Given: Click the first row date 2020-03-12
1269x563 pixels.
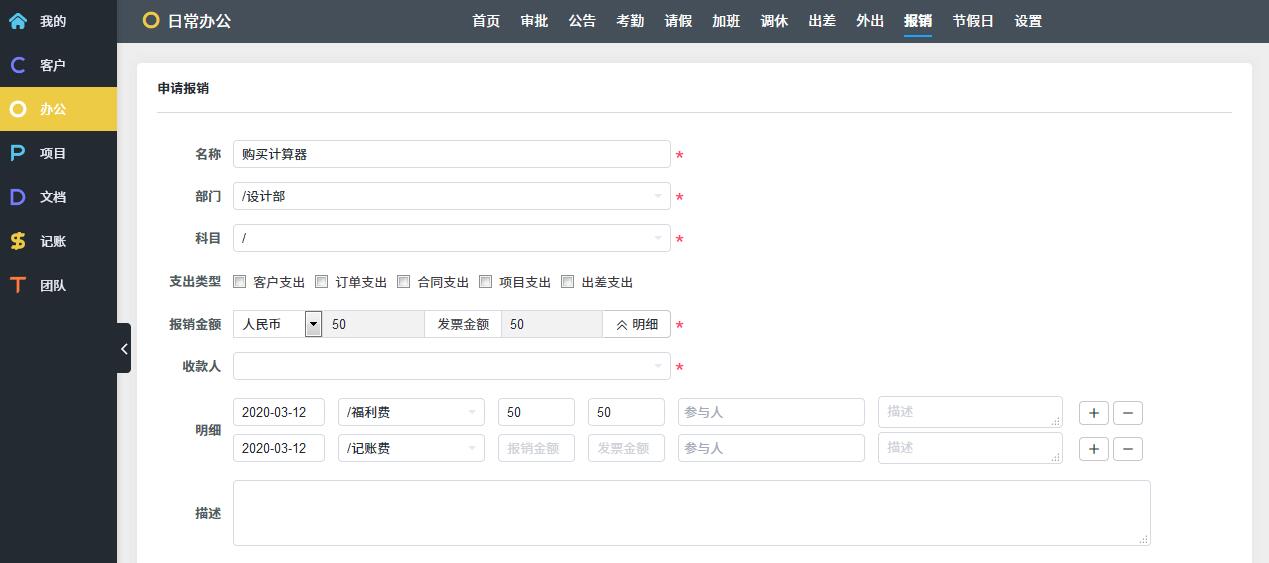Looking at the screenshot, I should click(x=279, y=412).
